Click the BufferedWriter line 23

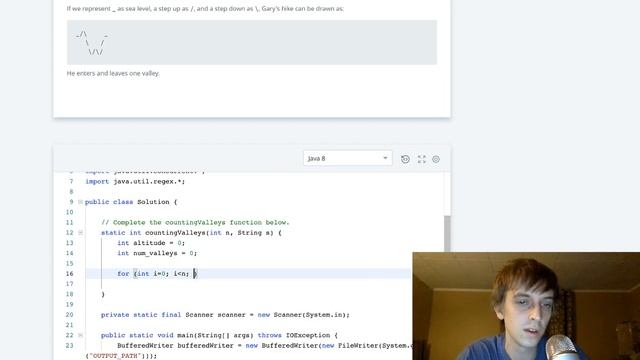(x=264, y=346)
